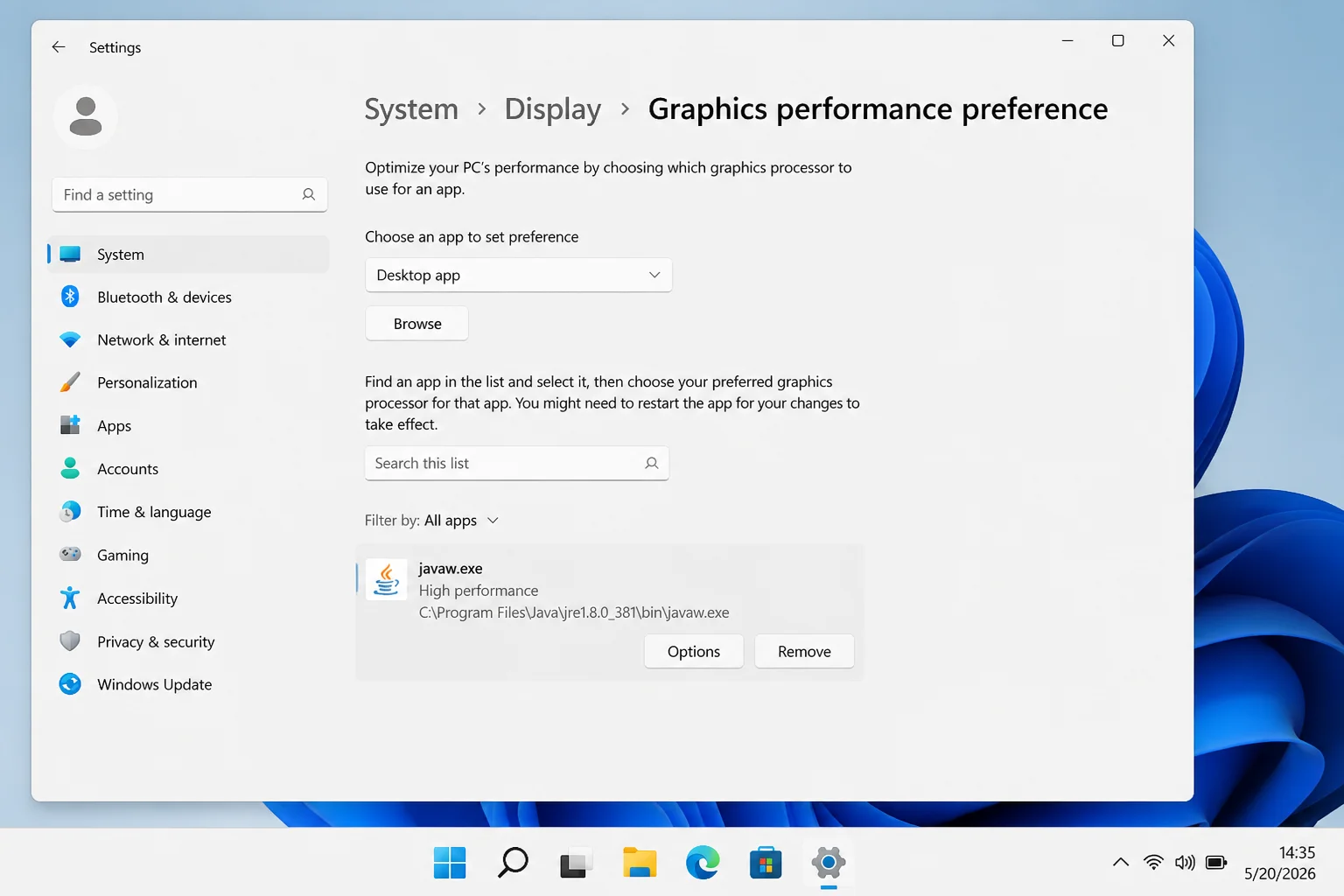Viewport: 1344px width, 896px height.
Task: Open Options for javaw.exe
Action: coord(694,652)
